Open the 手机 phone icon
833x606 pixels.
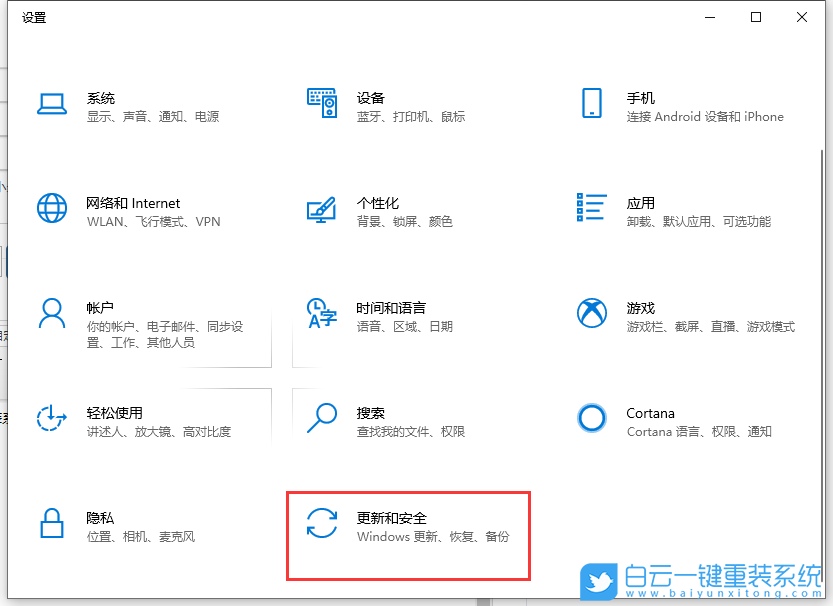(592, 102)
